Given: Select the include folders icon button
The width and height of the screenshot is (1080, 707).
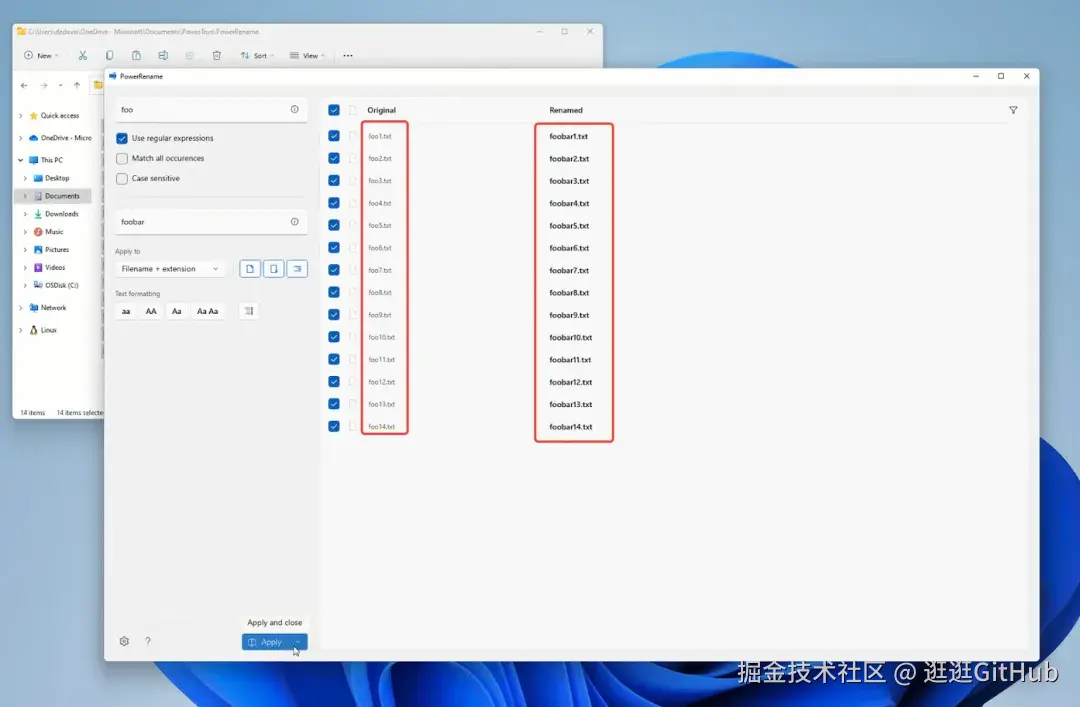Looking at the screenshot, I should click(x=273, y=269).
